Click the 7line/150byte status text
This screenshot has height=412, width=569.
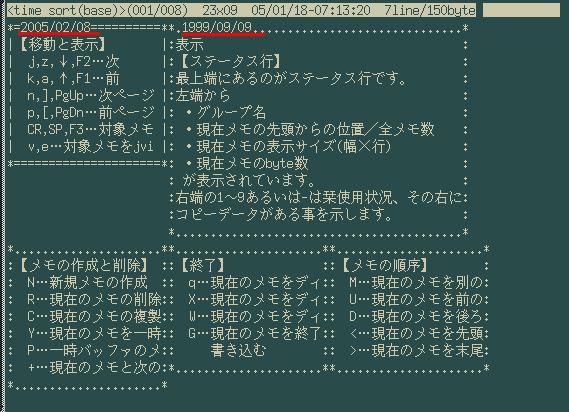pyautogui.click(x=430, y=10)
